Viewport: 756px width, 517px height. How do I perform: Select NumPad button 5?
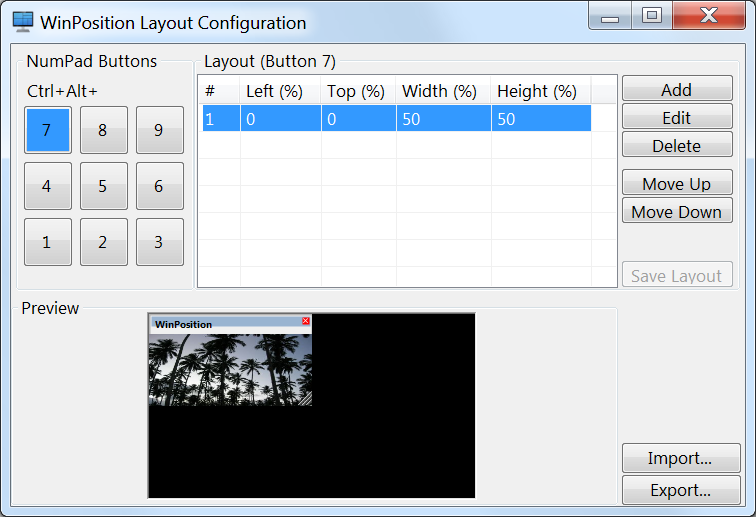pyautogui.click(x=104, y=186)
